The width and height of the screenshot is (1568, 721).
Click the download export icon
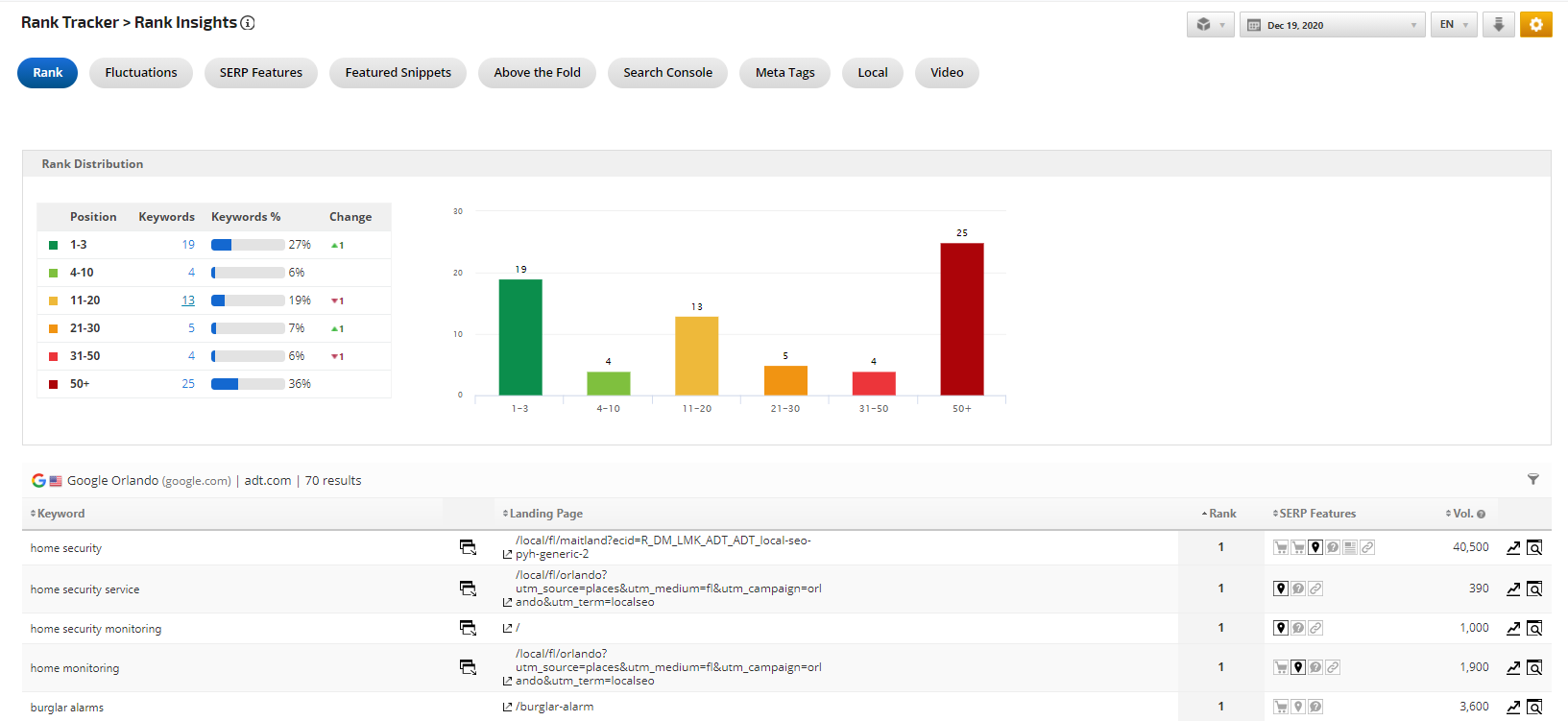(x=1498, y=25)
